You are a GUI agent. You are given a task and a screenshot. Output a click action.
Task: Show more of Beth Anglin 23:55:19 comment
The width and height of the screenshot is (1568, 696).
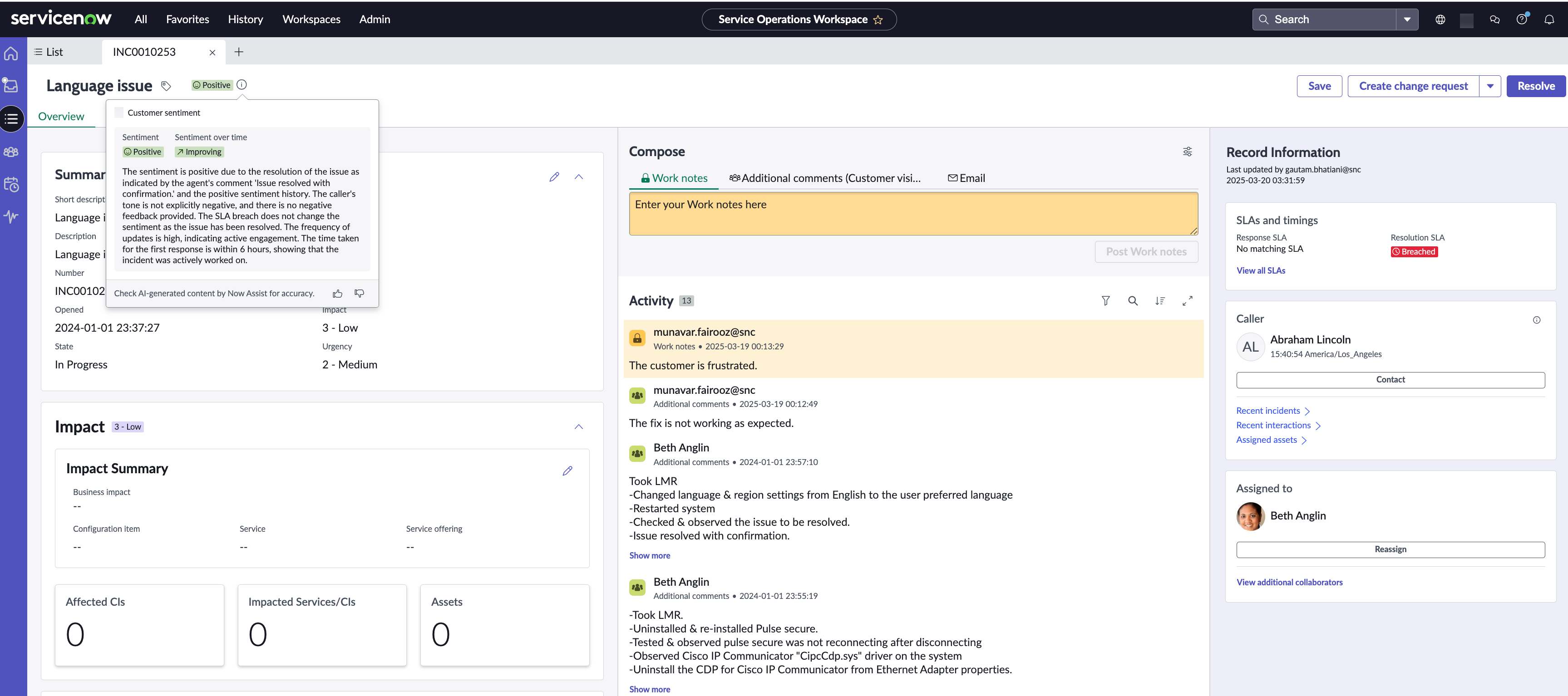(650, 689)
